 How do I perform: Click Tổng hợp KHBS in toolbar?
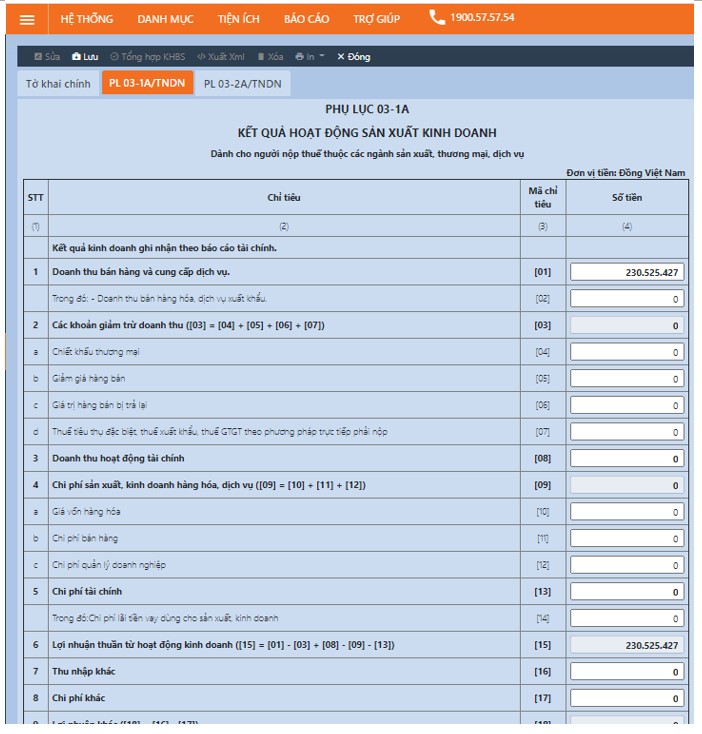(147, 57)
